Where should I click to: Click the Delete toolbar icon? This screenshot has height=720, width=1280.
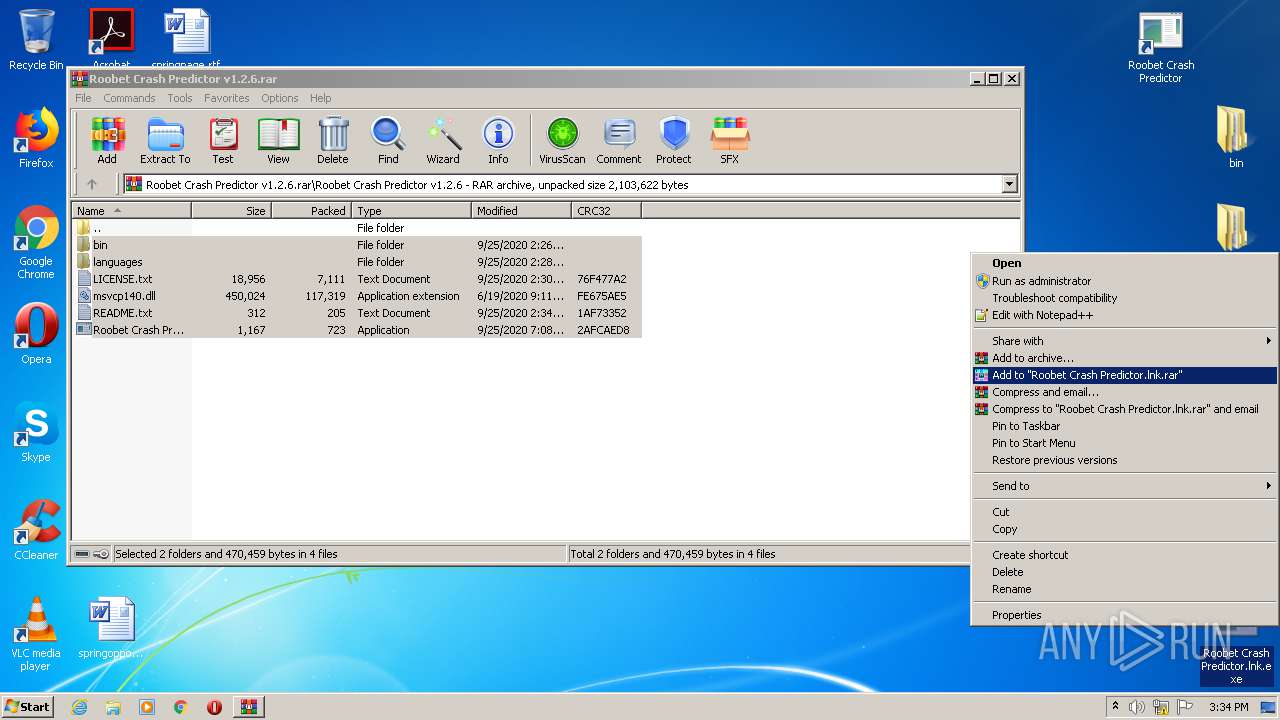(x=333, y=141)
